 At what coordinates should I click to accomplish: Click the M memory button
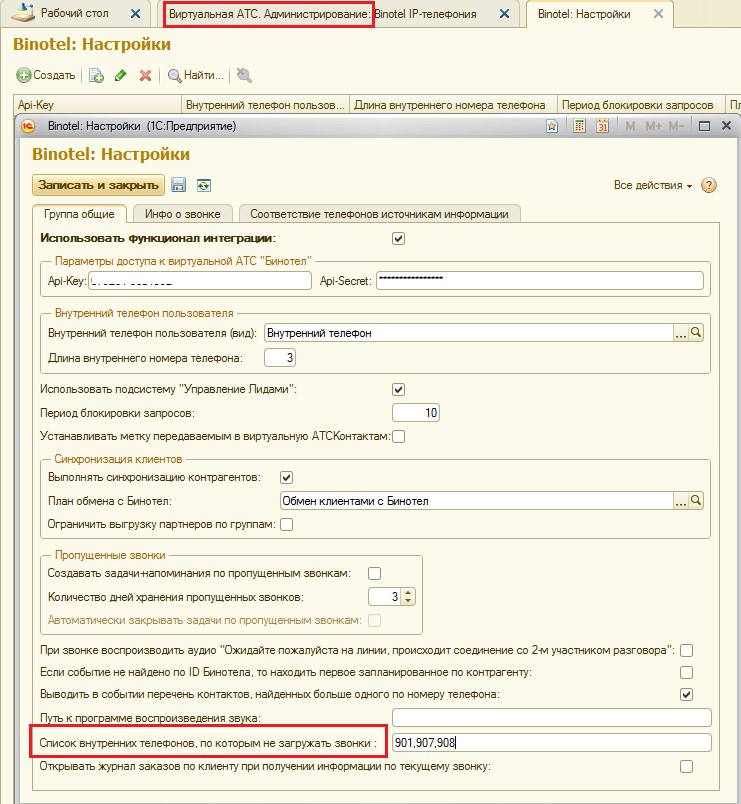coord(630,126)
